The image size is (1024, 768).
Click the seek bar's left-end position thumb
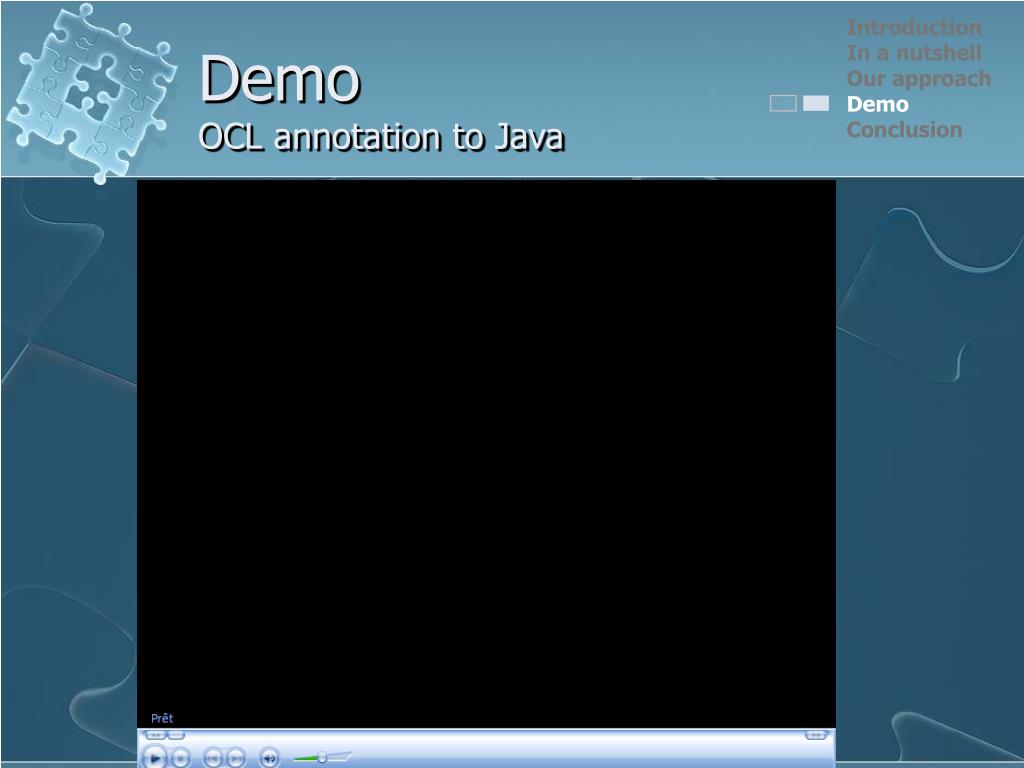point(176,735)
